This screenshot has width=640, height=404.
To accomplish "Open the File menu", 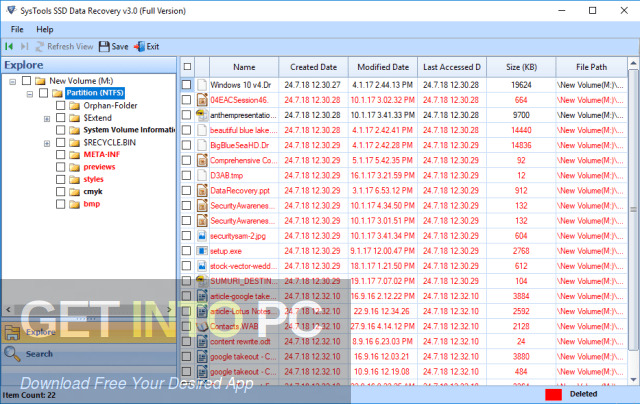I will (17, 29).
